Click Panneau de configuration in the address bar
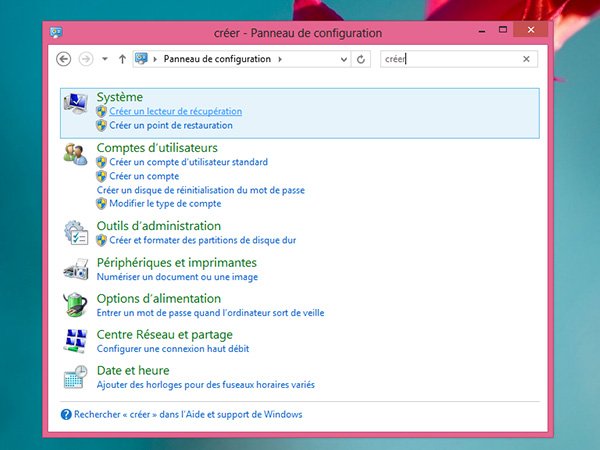The height and width of the screenshot is (450, 600). pos(217,59)
